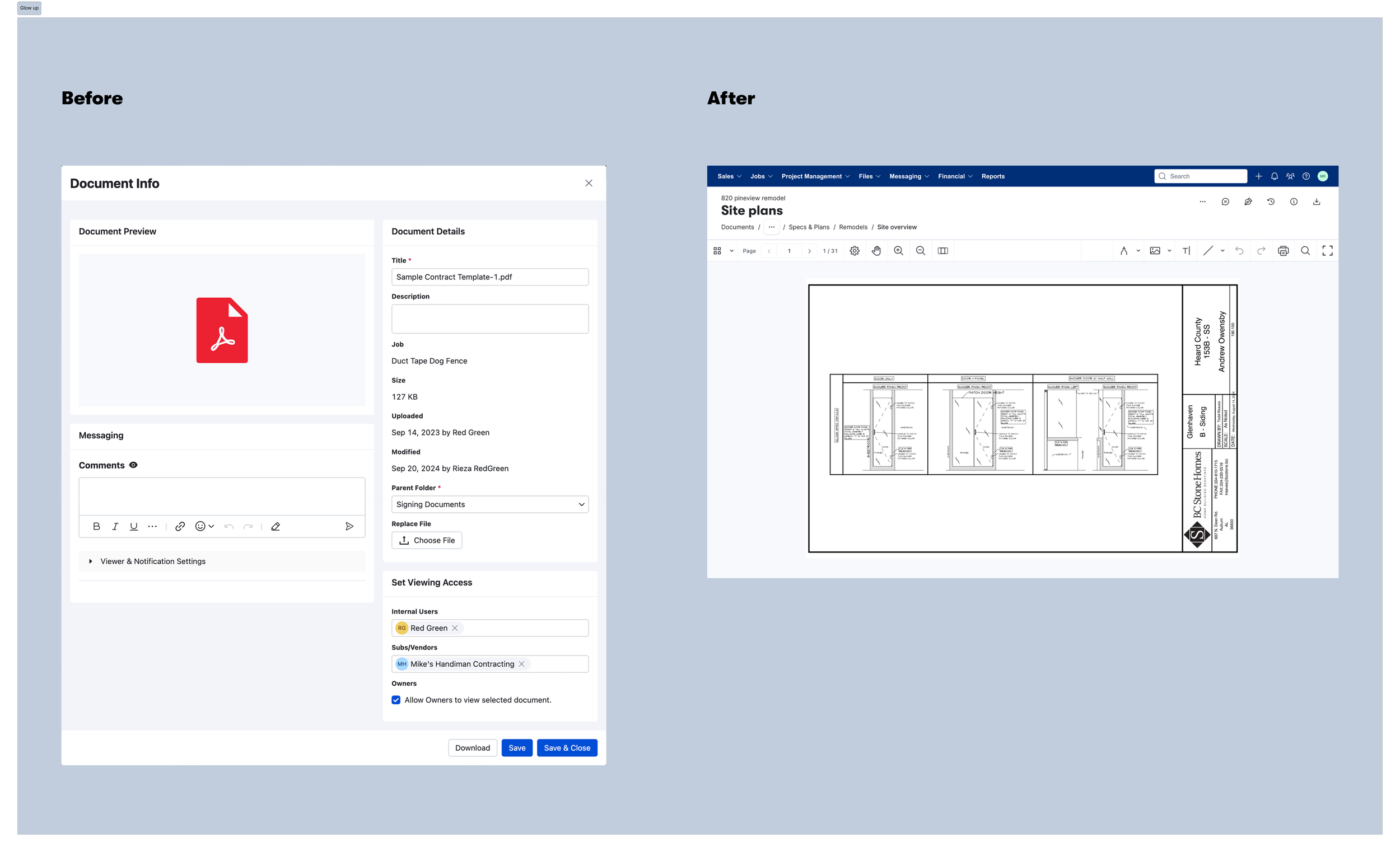Viewport: 1400px width, 852px height.
Task: Zoom out on the Site plans document
Action: 921,250
